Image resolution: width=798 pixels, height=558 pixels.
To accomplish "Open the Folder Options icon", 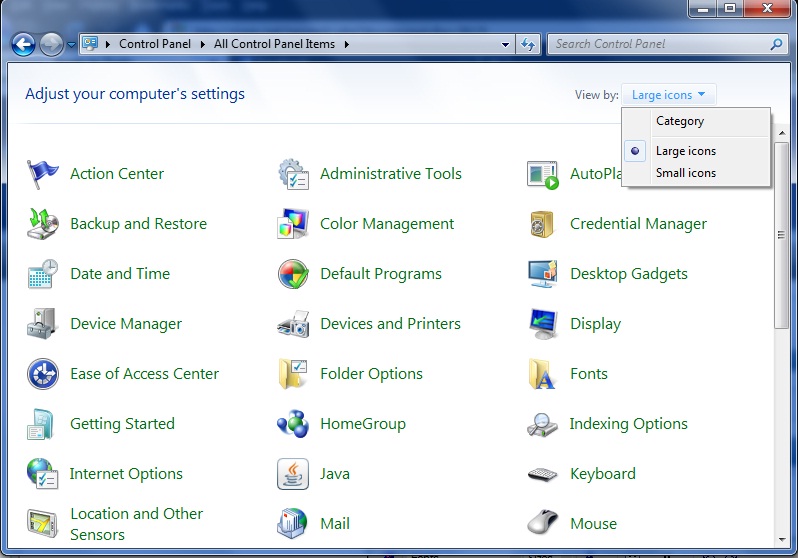I will click(x=293, y=374).
